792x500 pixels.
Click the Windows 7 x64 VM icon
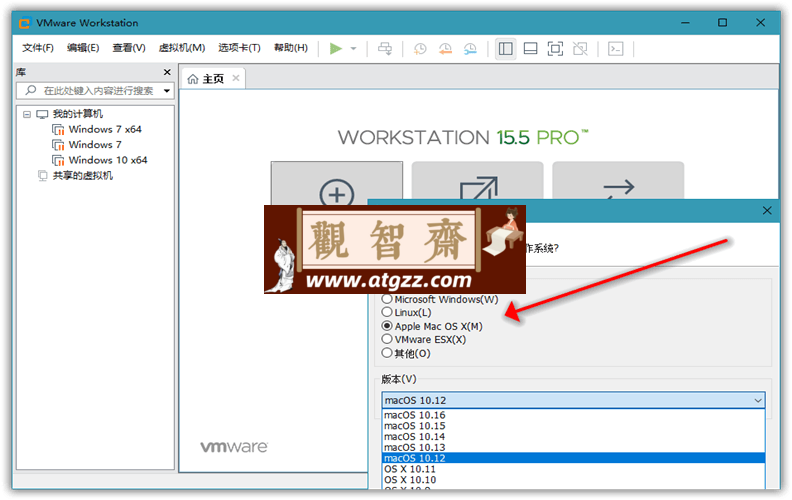[59, 130]
